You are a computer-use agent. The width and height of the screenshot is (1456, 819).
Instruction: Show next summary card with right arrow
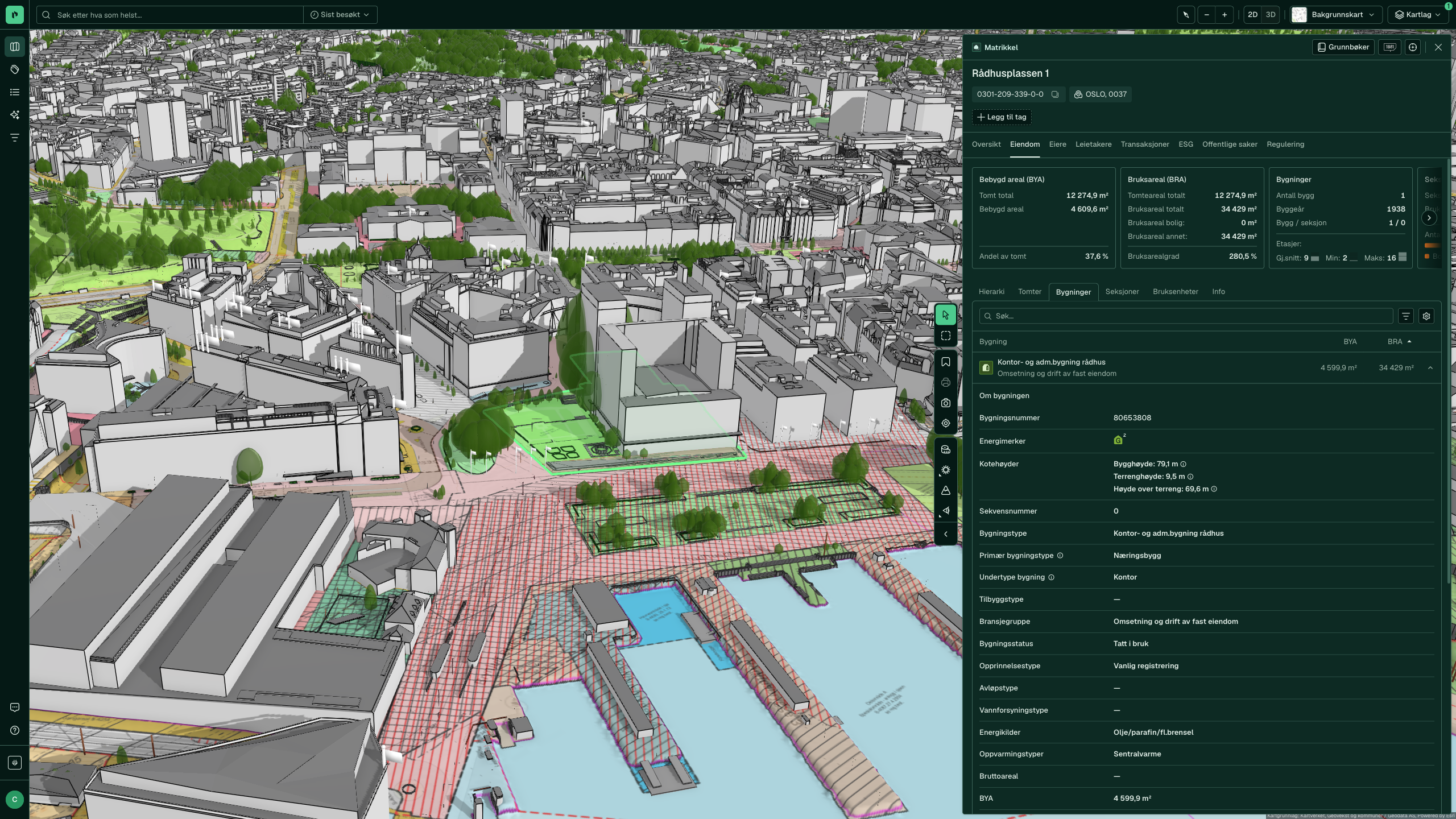(1429, 218)
